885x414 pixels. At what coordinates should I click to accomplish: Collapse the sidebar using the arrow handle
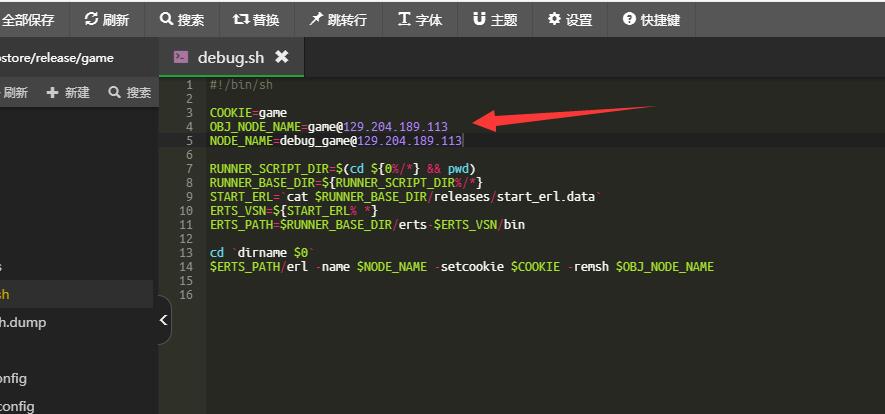[x=164, y=320]
